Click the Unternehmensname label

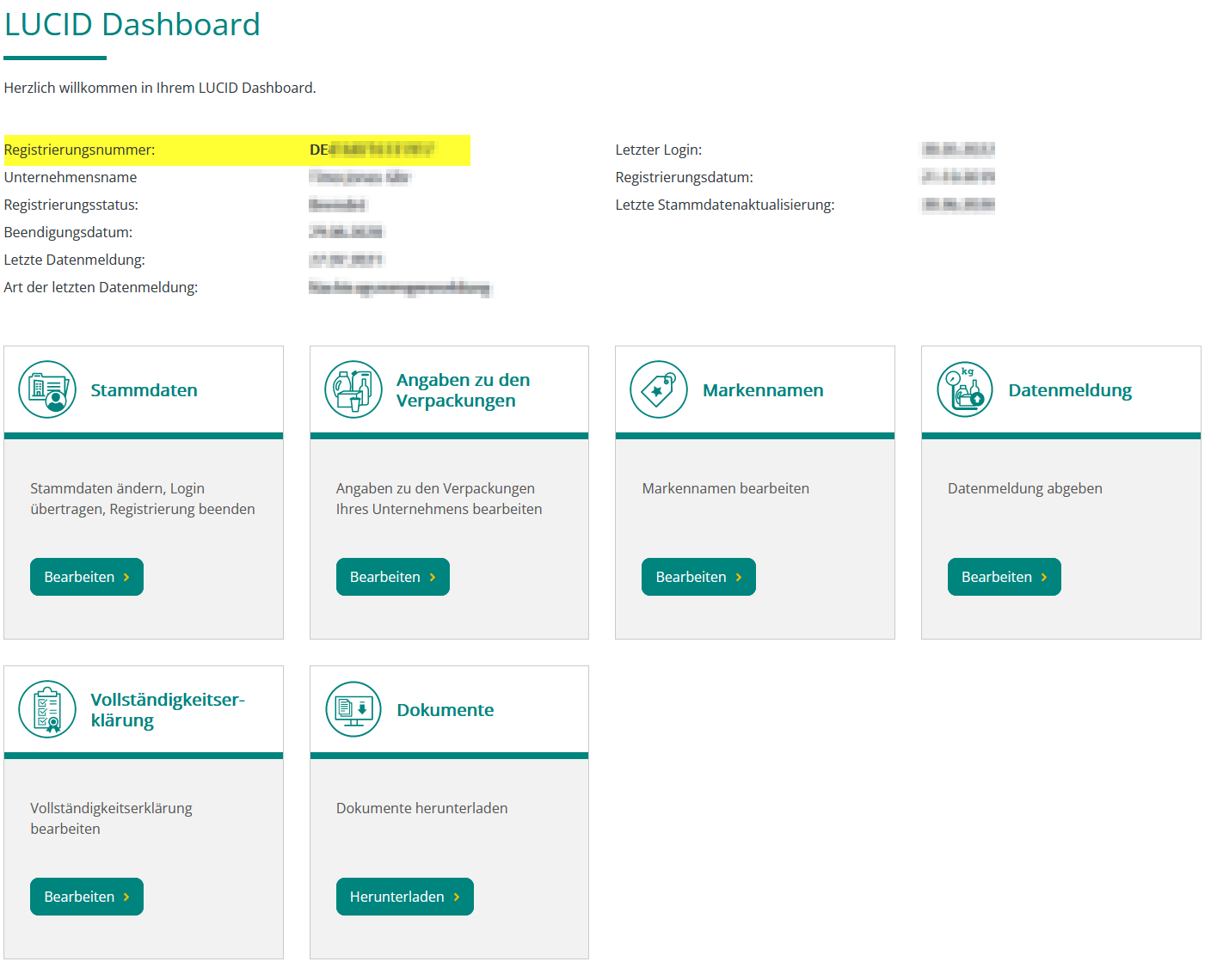click(x=71, y=177)
